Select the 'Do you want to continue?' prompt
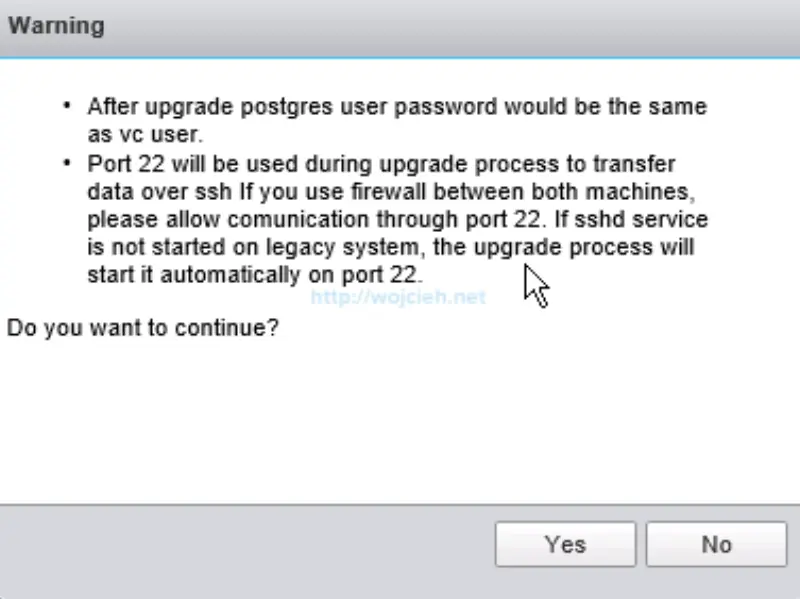Screen dimensions: 800x599 tap(143, 327)
